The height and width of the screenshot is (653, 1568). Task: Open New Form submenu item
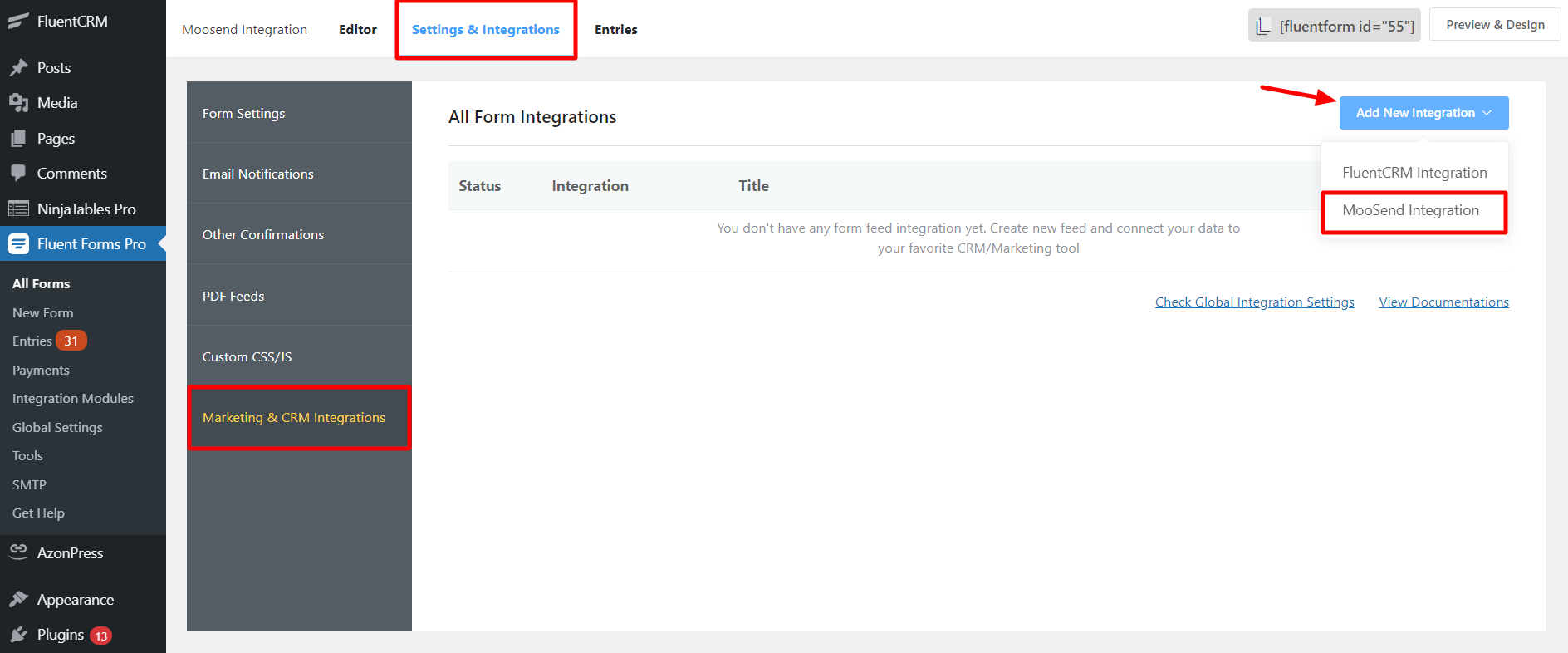[x=43, y=312]
